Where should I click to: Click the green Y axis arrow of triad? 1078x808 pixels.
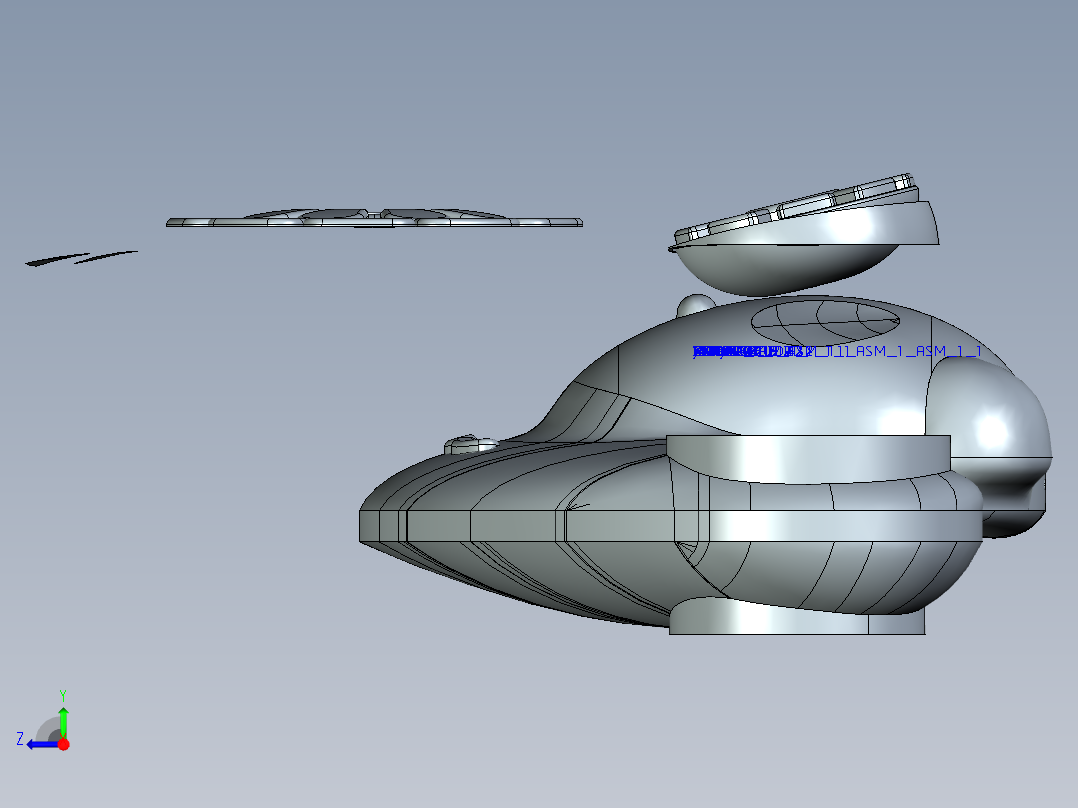pyautogui.click(x=63, y=722)
